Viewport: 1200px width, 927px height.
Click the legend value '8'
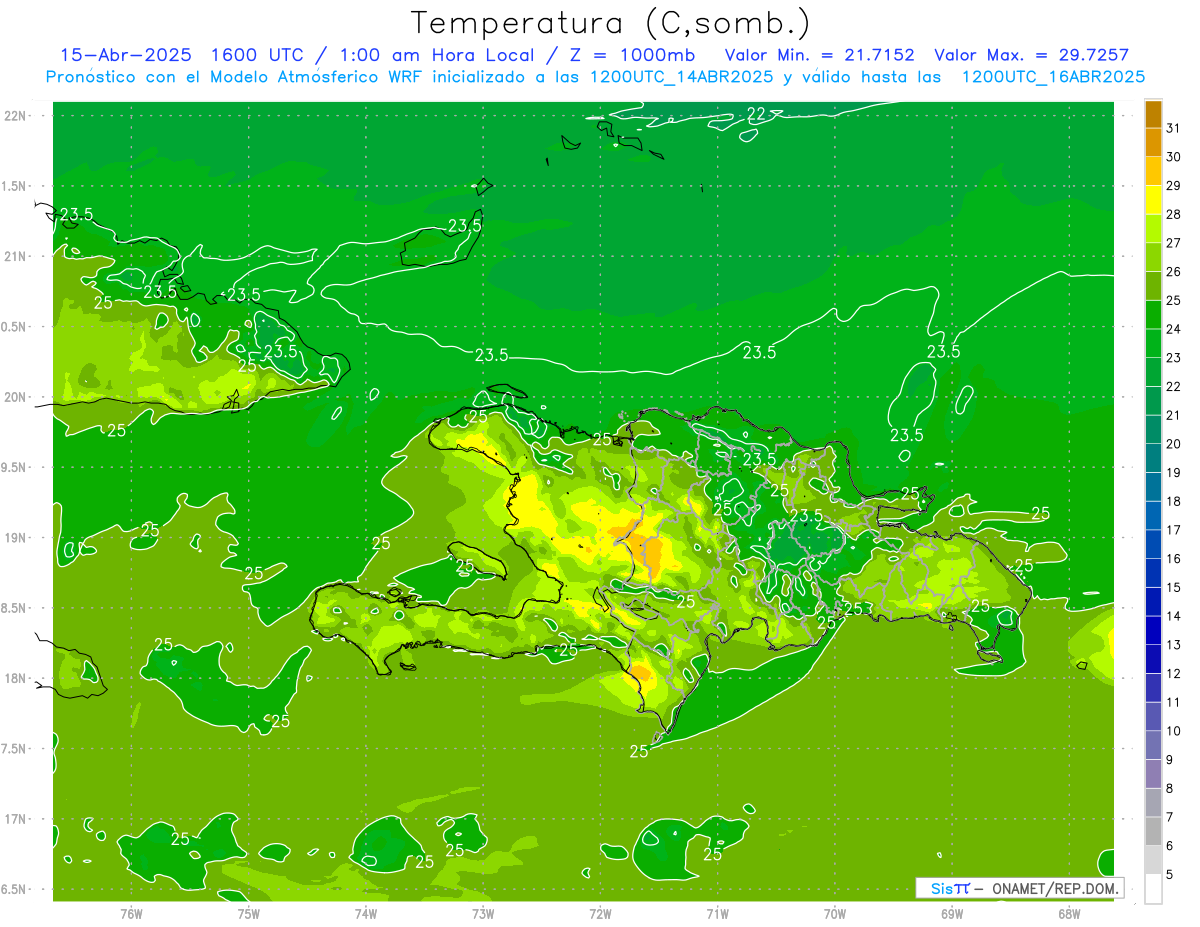point(1170,789)
